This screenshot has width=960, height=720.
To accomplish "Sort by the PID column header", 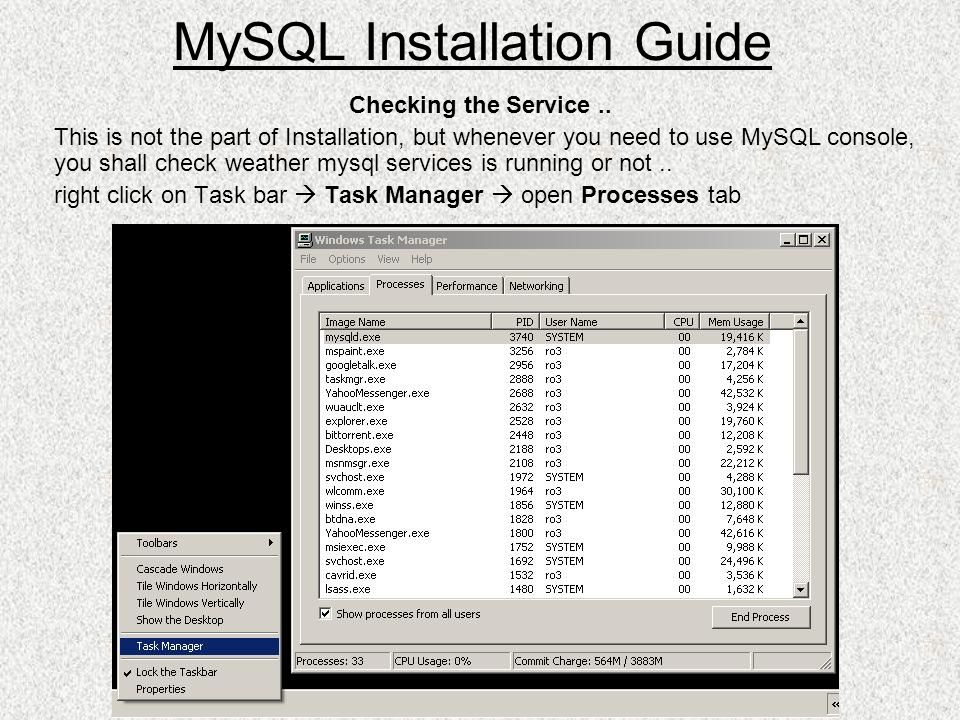I will coord(516,321).
